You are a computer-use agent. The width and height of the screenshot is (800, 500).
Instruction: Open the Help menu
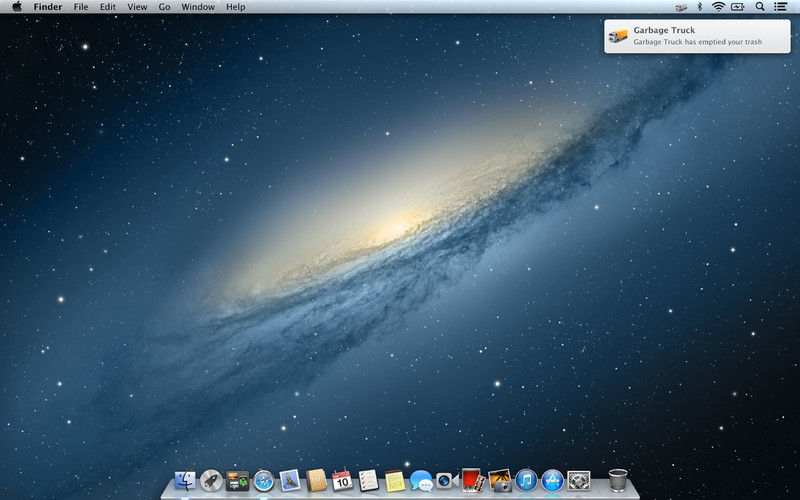pyautogui.click(x=236, y=7)
